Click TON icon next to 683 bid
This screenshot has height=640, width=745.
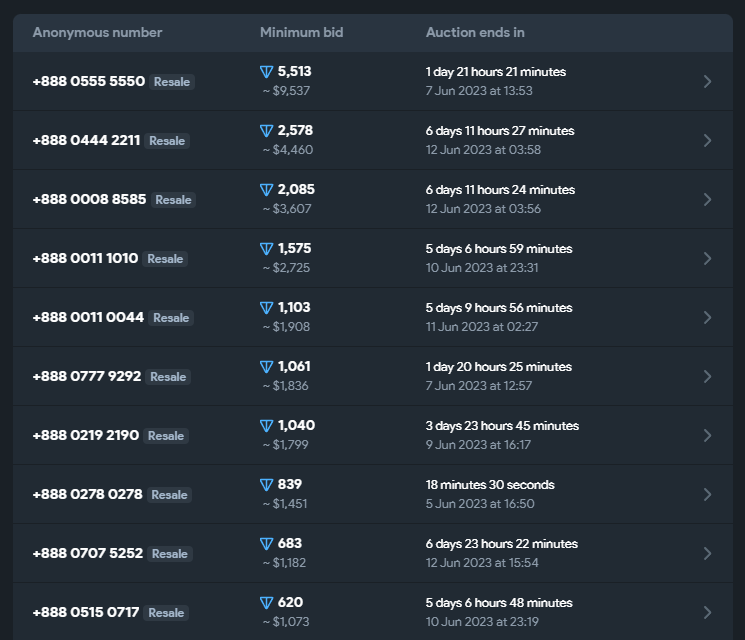pos(267,544)
